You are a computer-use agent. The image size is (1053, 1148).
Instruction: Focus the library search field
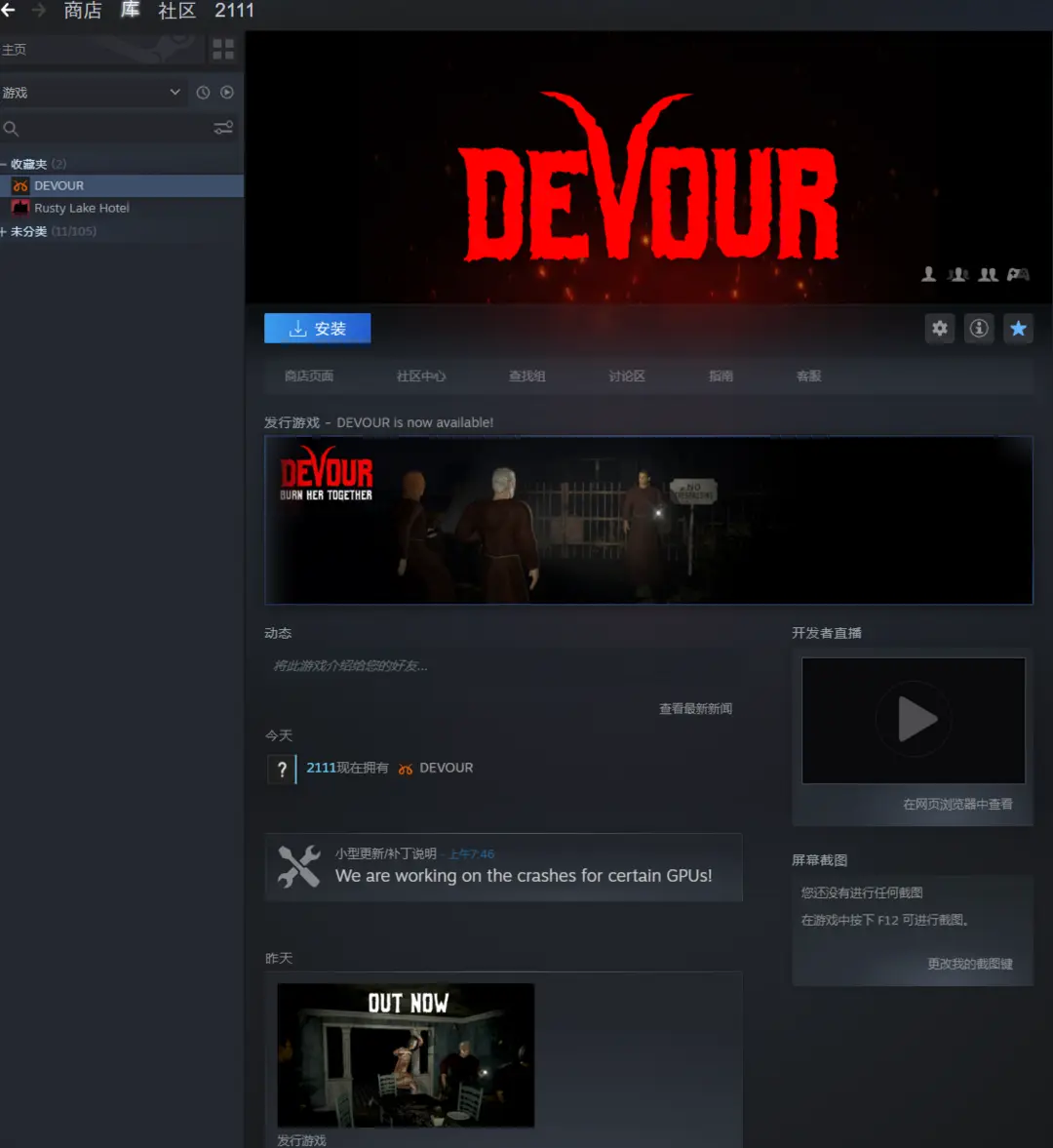(x=106, y=128)
